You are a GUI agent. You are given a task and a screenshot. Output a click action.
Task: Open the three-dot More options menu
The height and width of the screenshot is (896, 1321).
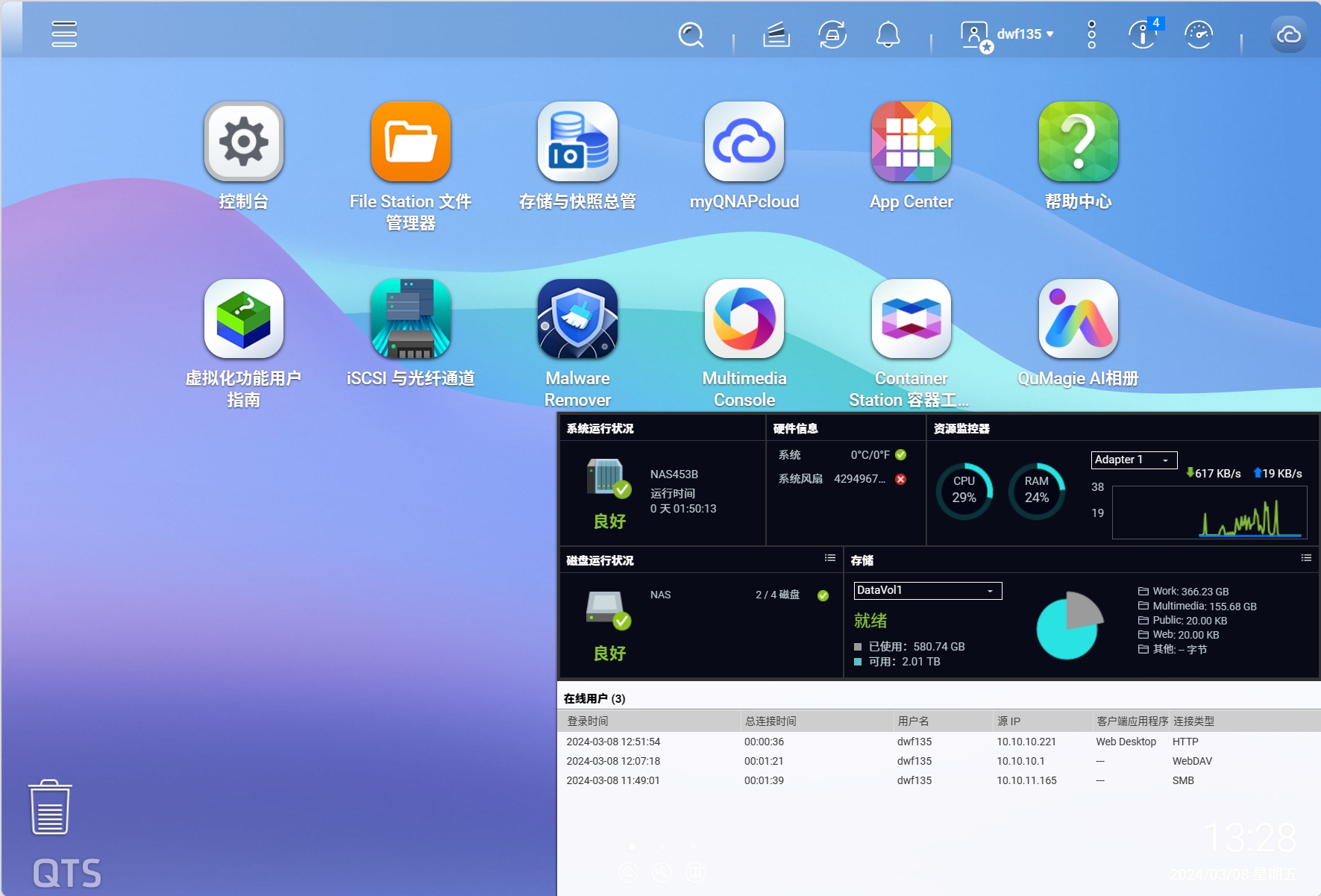pyautogui.click(x=1091, y=34)
